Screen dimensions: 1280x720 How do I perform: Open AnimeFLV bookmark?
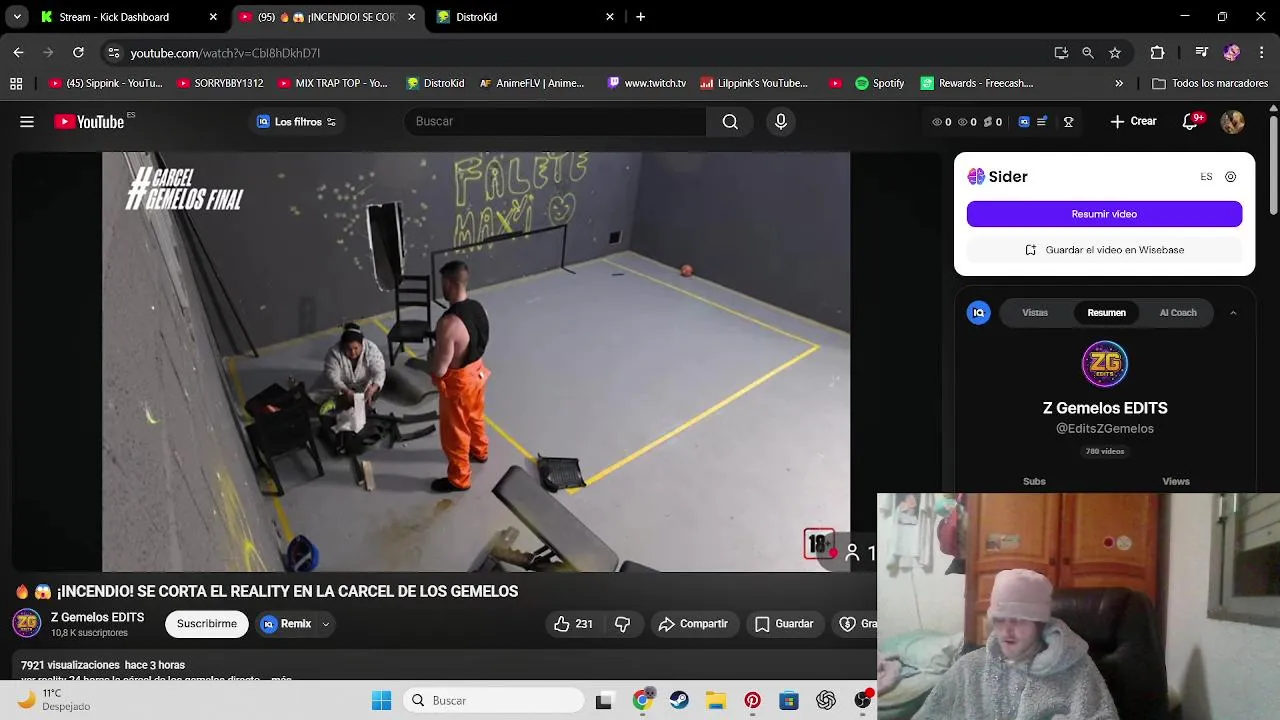(x=531, y=84)
